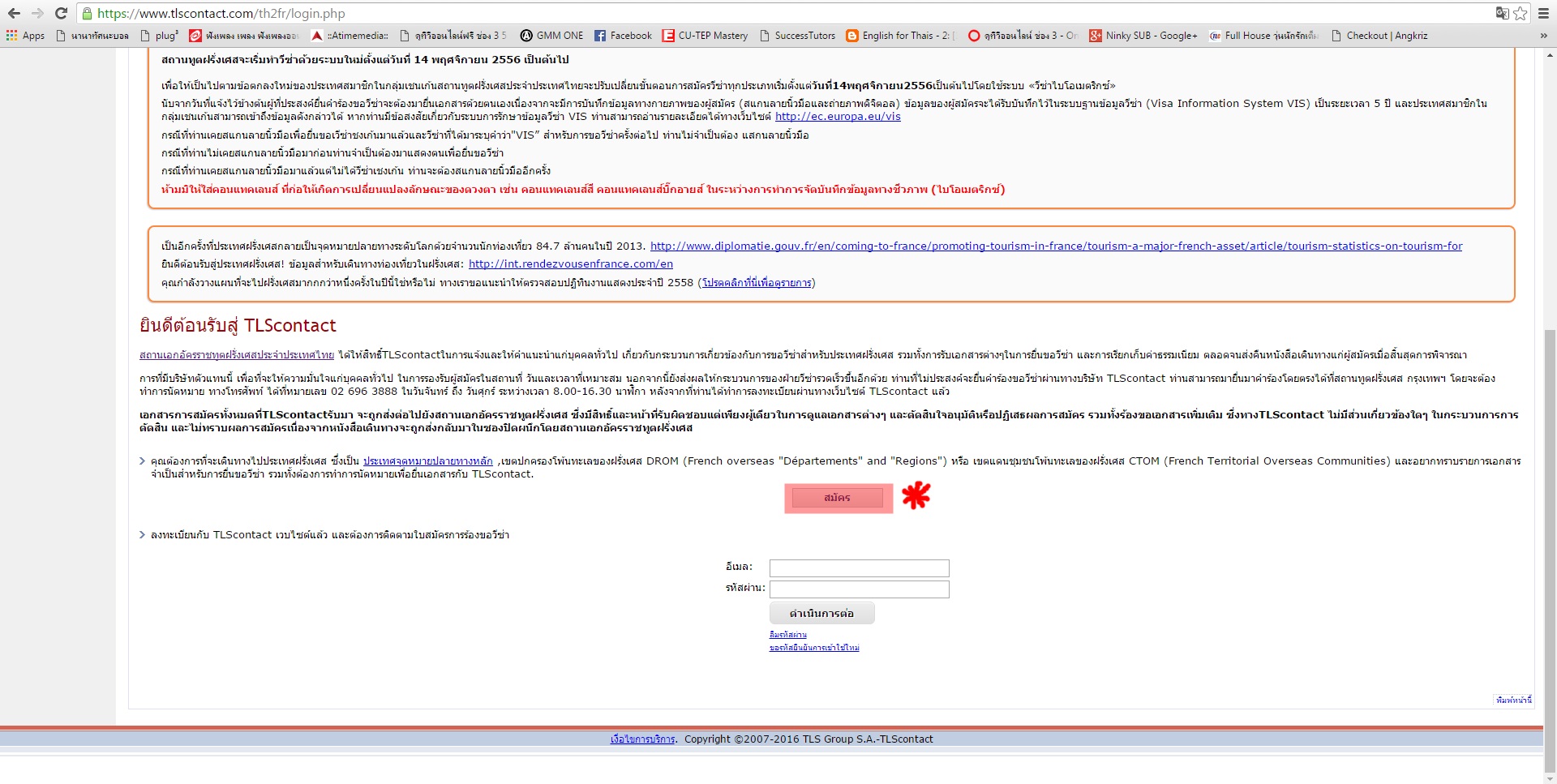Open the ec.europa.eu/vis link
This screenshot has width=1557, height=784.
click(838, 117)
